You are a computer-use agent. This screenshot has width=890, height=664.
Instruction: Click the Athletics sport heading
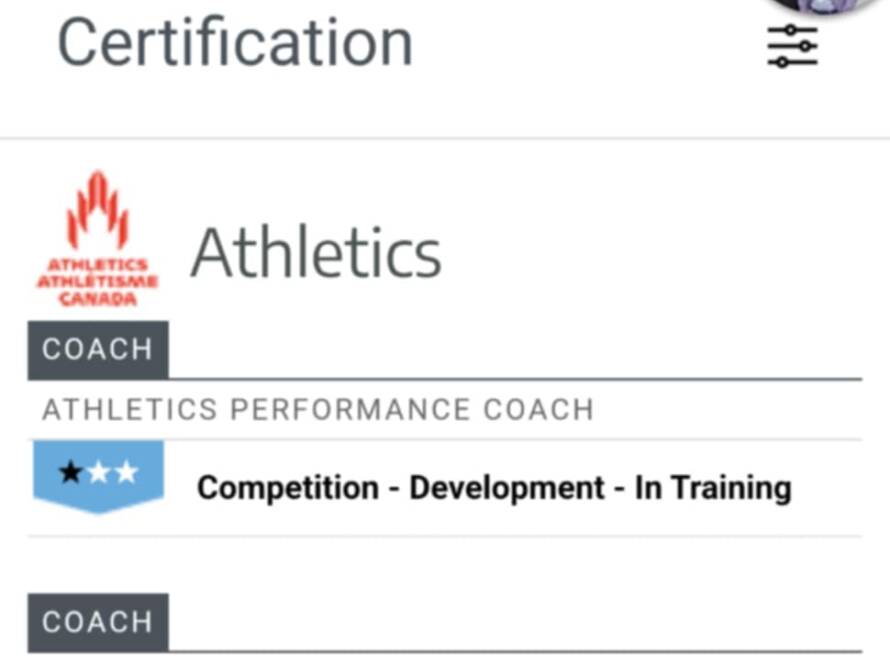click(x=316, y=251)
